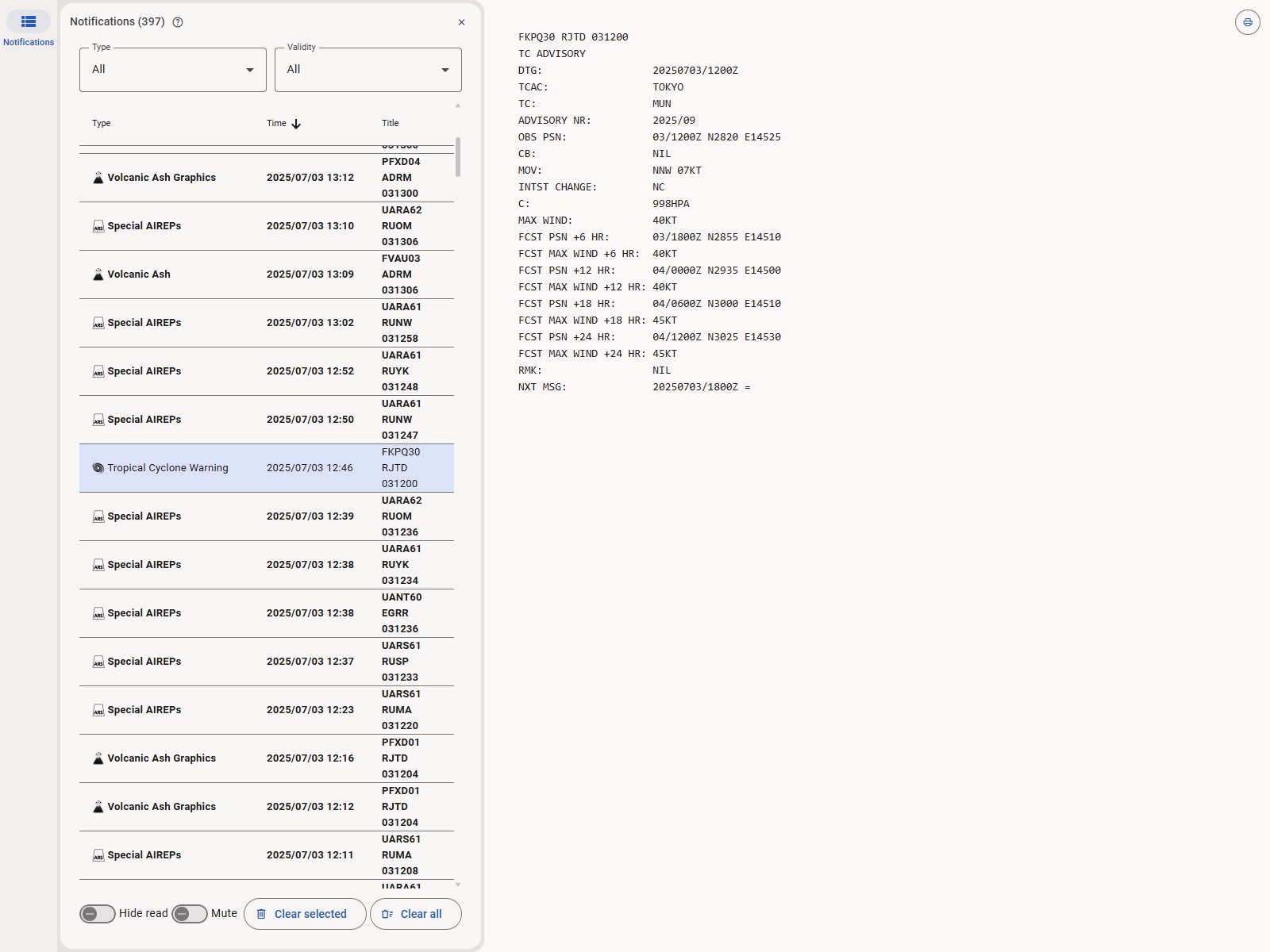Image resolution: width=1270 pixels, height=952 pixels.
Task: Click AIREP icon in the 13:10 row
Action: (98, 226)
